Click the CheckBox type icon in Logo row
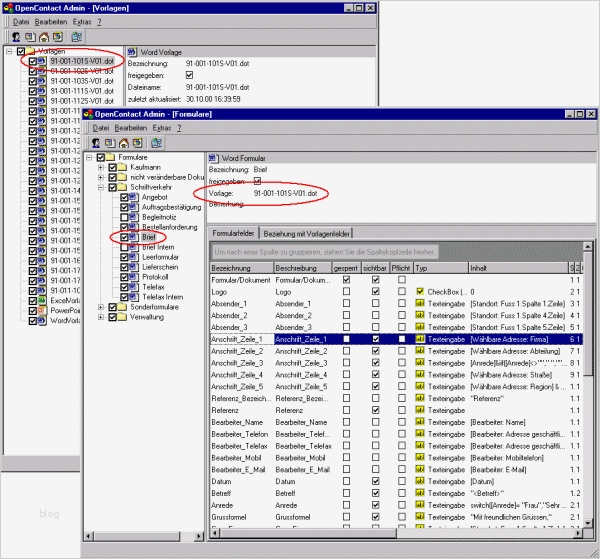This screenshot has width=600, height=559. (x=420, y=292)
